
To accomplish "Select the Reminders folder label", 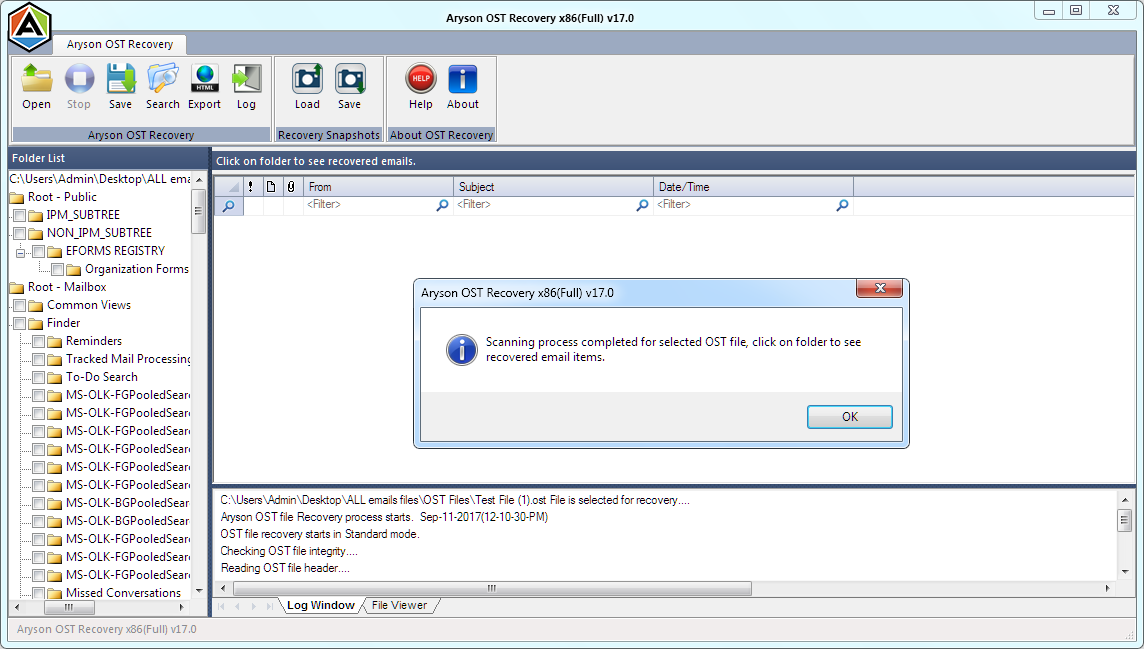I will tap(93, 341).
